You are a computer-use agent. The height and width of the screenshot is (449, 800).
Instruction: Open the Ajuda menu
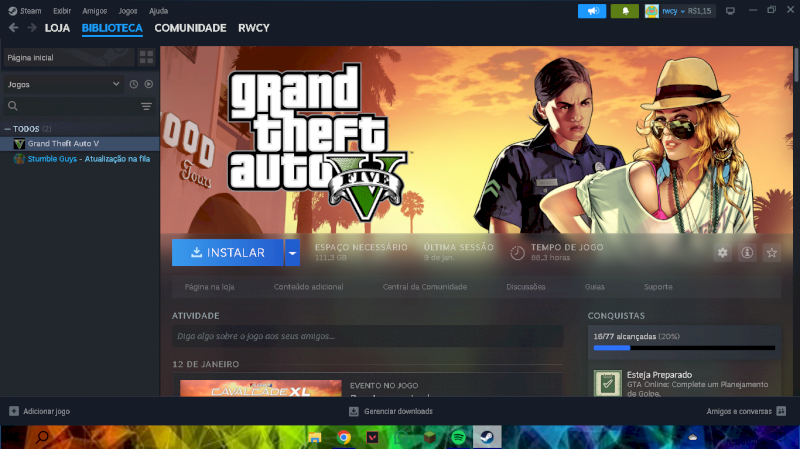[x=158, y=11]
